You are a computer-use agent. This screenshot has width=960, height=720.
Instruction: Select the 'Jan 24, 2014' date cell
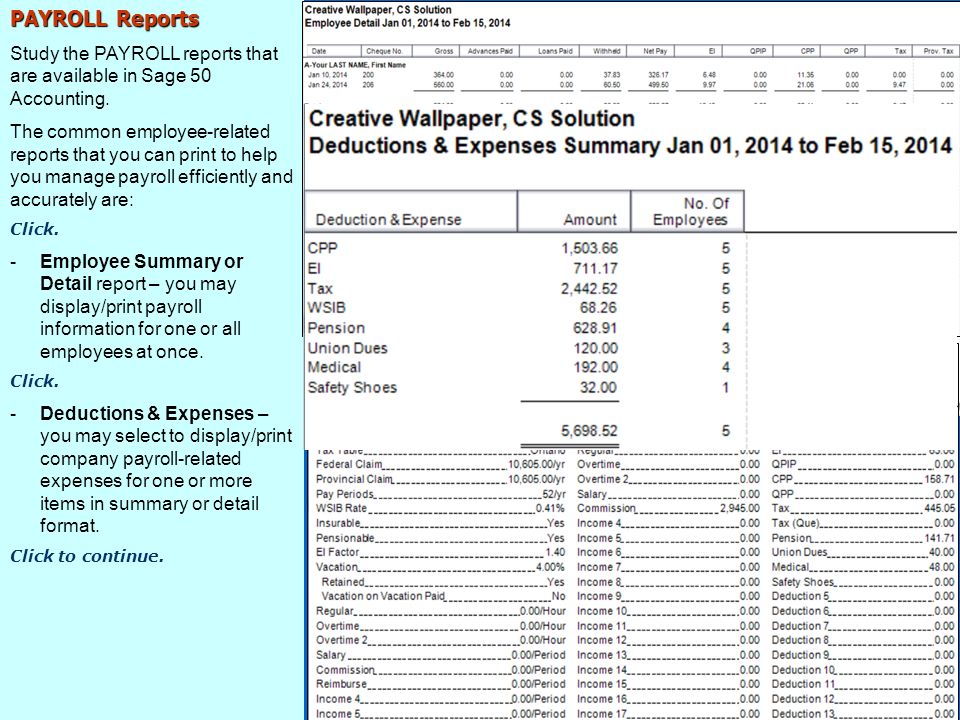(327, 84)
